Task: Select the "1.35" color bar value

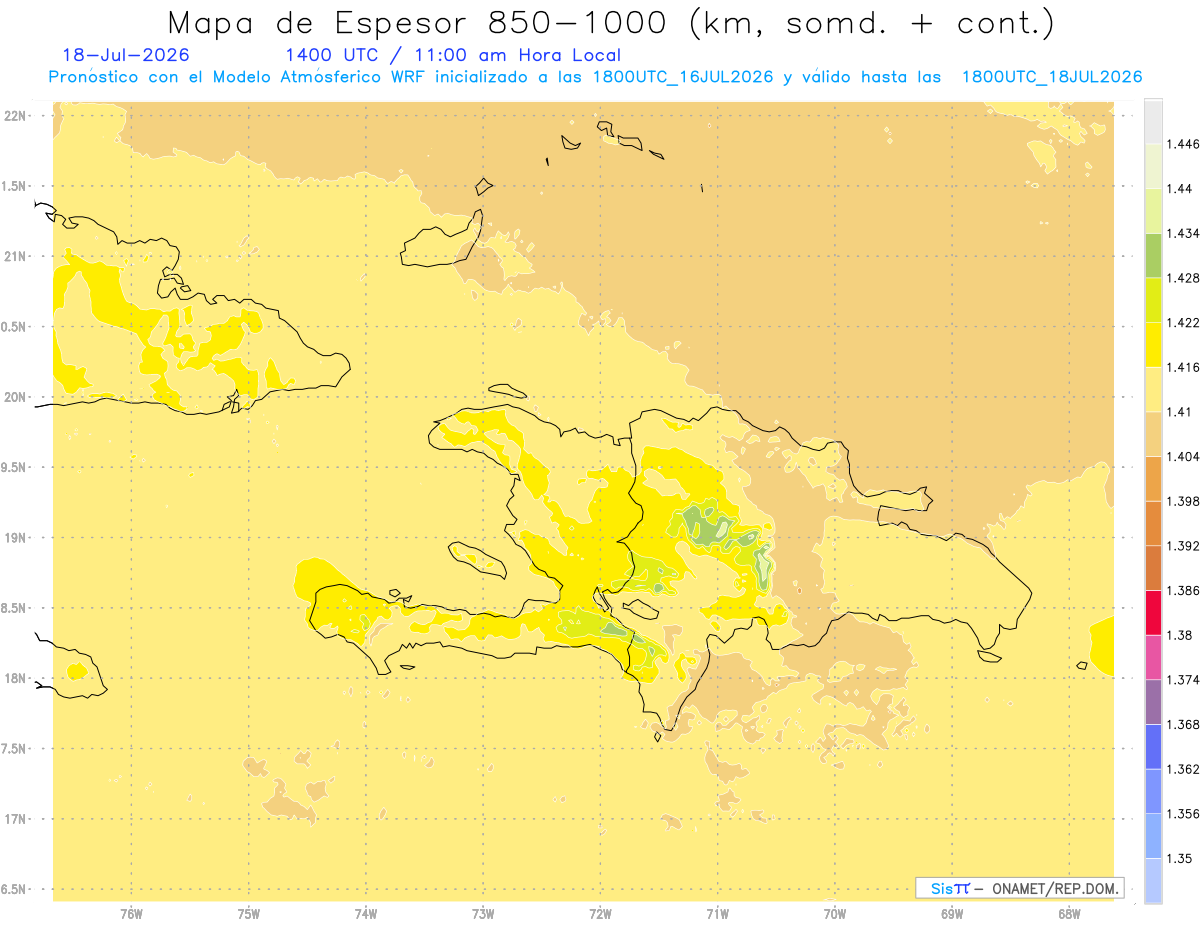Action: point(1179,858)
